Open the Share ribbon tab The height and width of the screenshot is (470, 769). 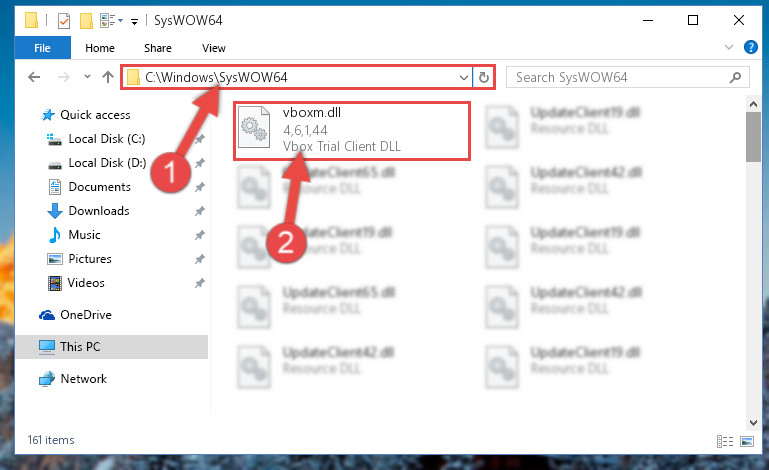(158, 48)
